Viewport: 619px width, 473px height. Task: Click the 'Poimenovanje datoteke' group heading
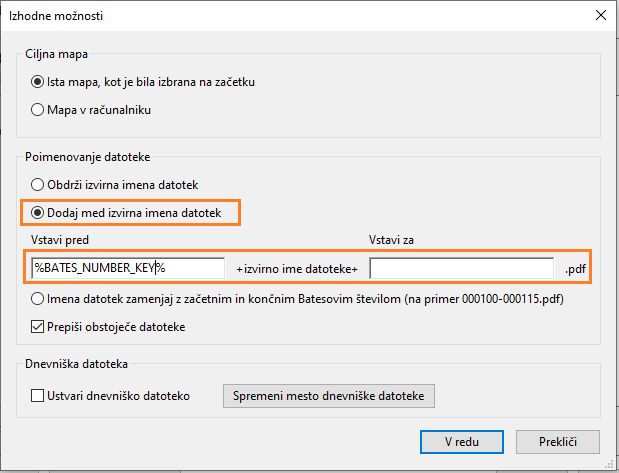click(87, 157)
